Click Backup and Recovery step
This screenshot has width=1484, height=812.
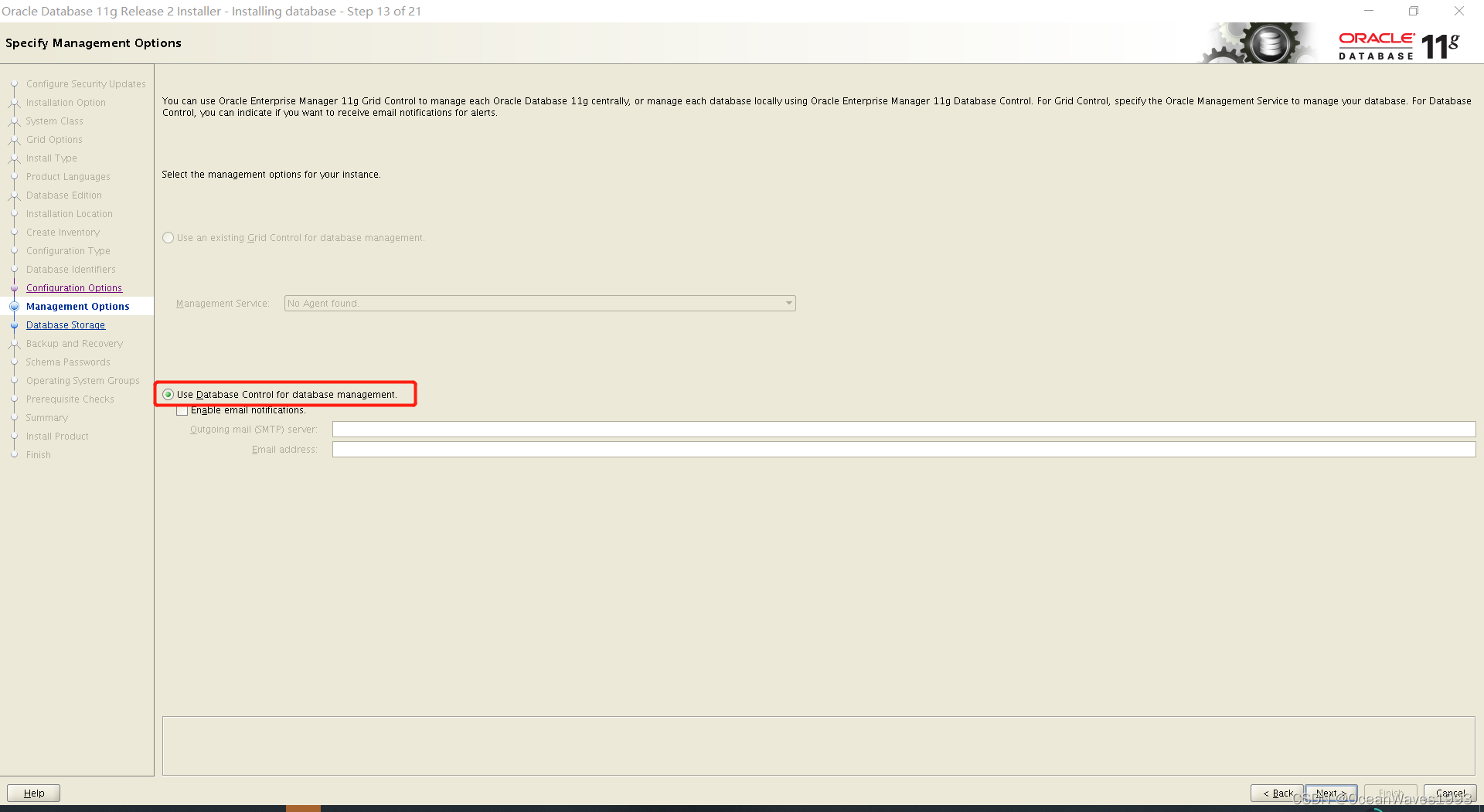[x=74, y=344]
